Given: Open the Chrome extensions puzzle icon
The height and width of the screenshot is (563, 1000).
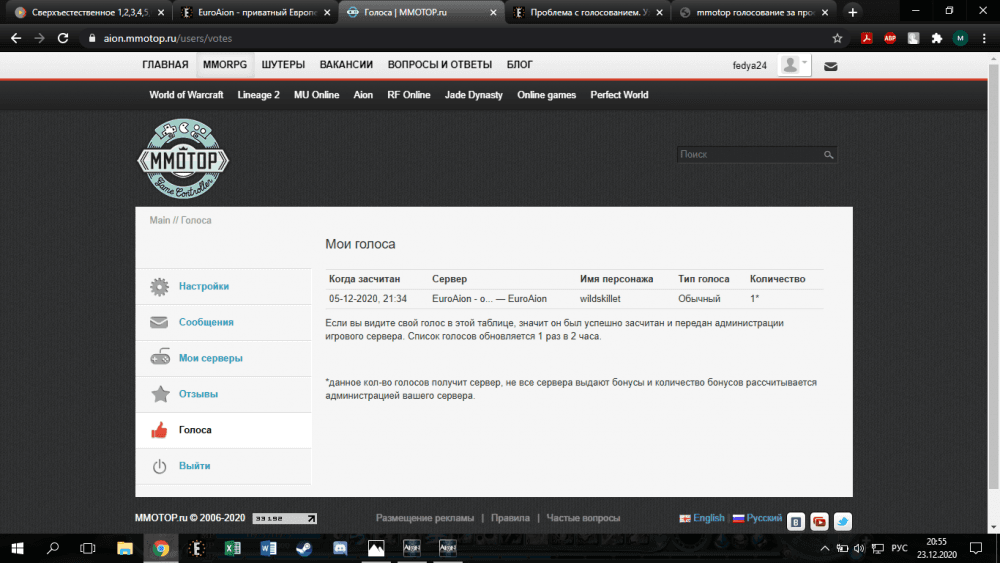Looking at the screenshot, I should [936, 38].
